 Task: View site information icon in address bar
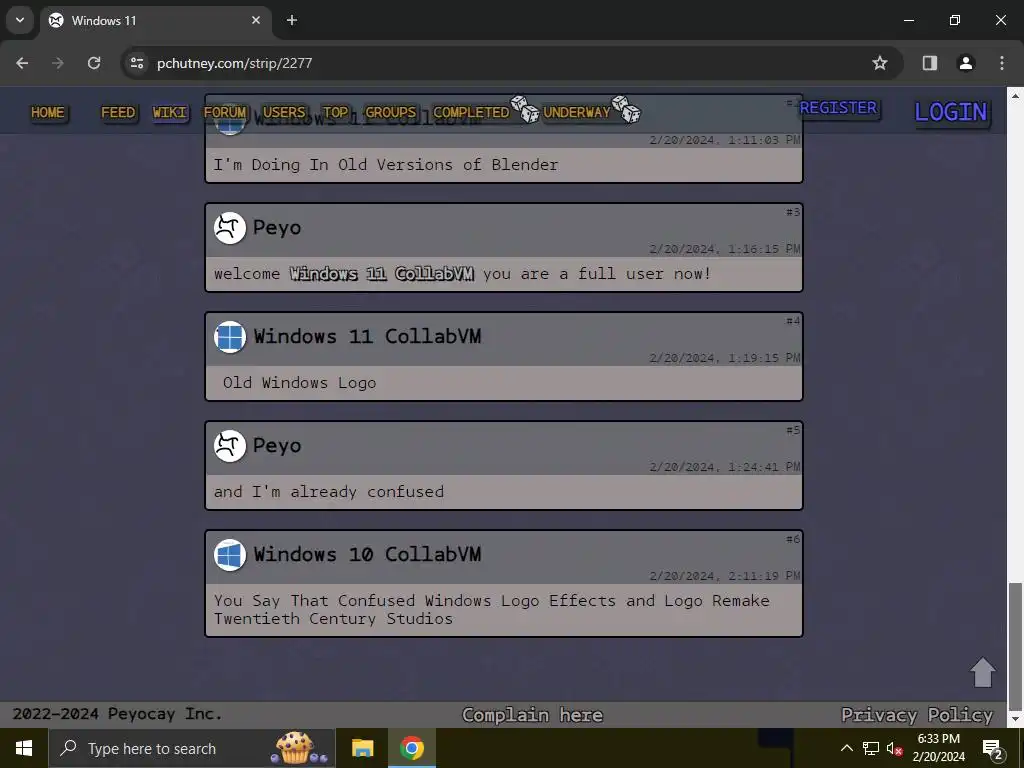(137, 63)
